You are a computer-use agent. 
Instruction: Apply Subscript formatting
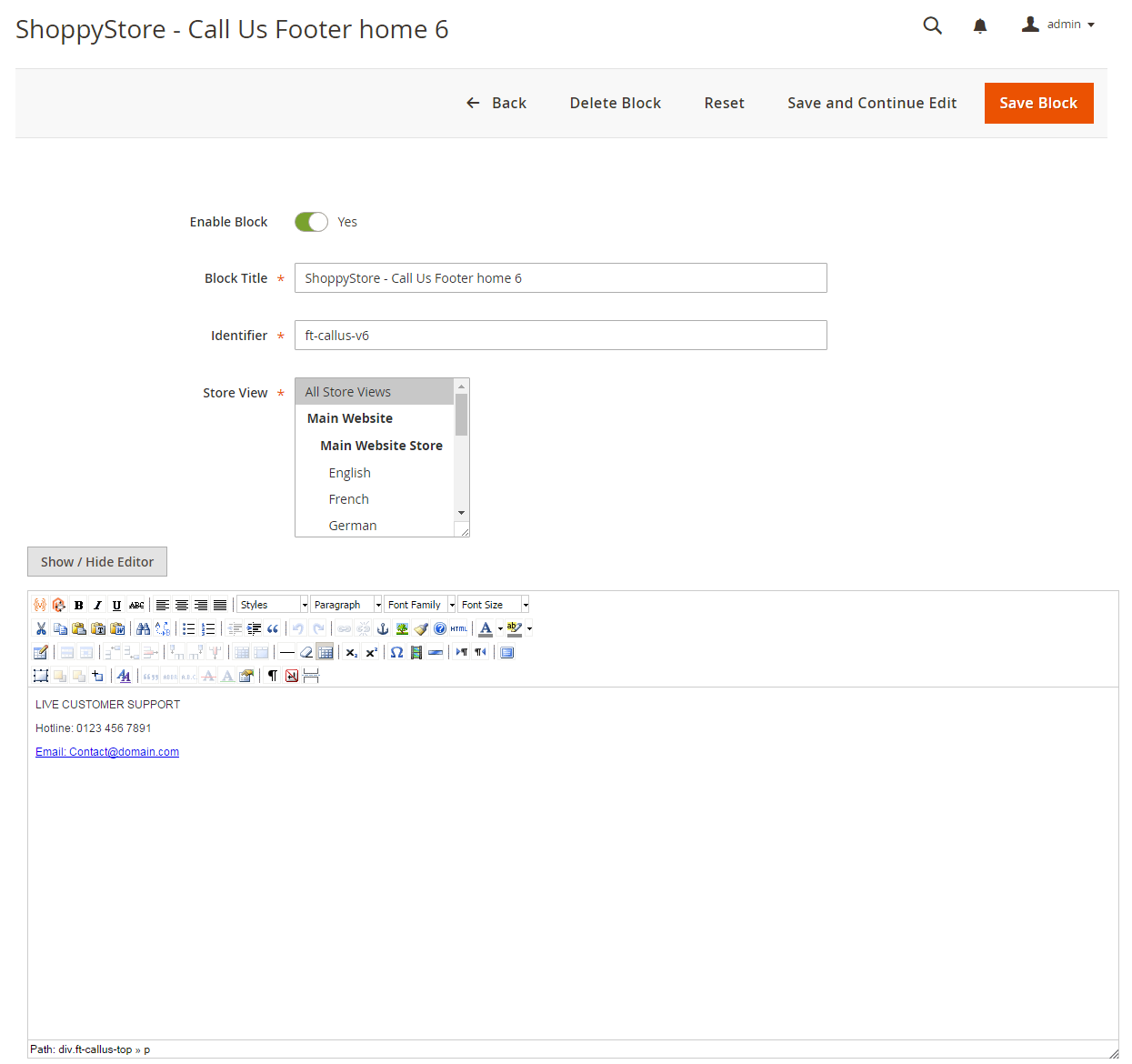pyautogui.click(x=352, y=652)
